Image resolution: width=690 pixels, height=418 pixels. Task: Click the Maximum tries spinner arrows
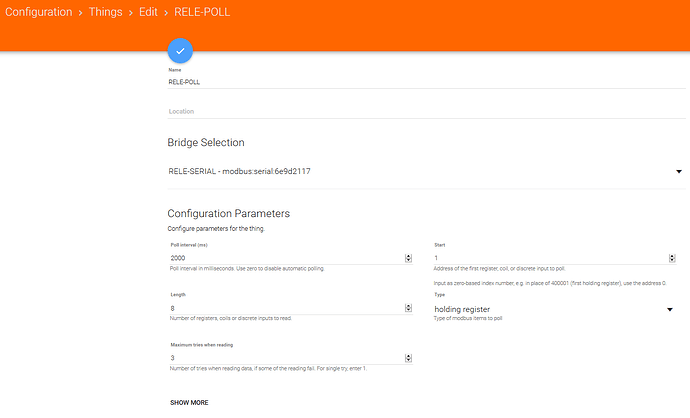tap(408, 359)
